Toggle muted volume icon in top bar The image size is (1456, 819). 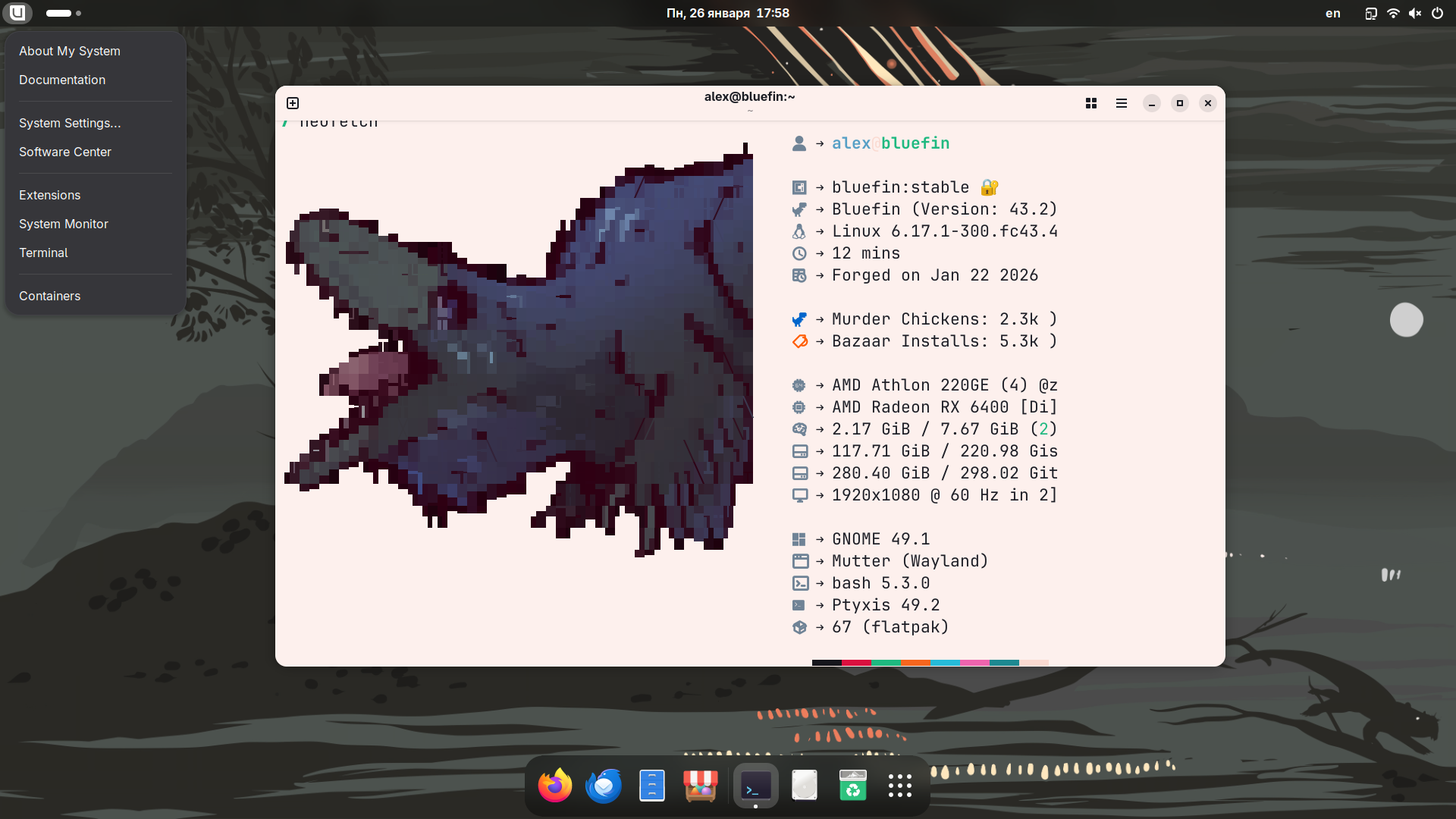1415,13
